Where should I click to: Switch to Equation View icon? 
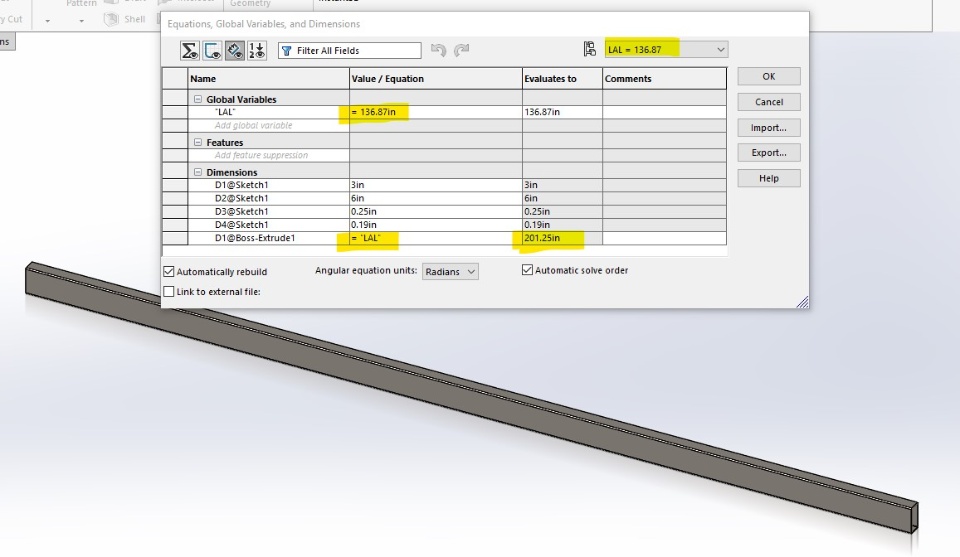pyautogui.click(x=190, y=50)
